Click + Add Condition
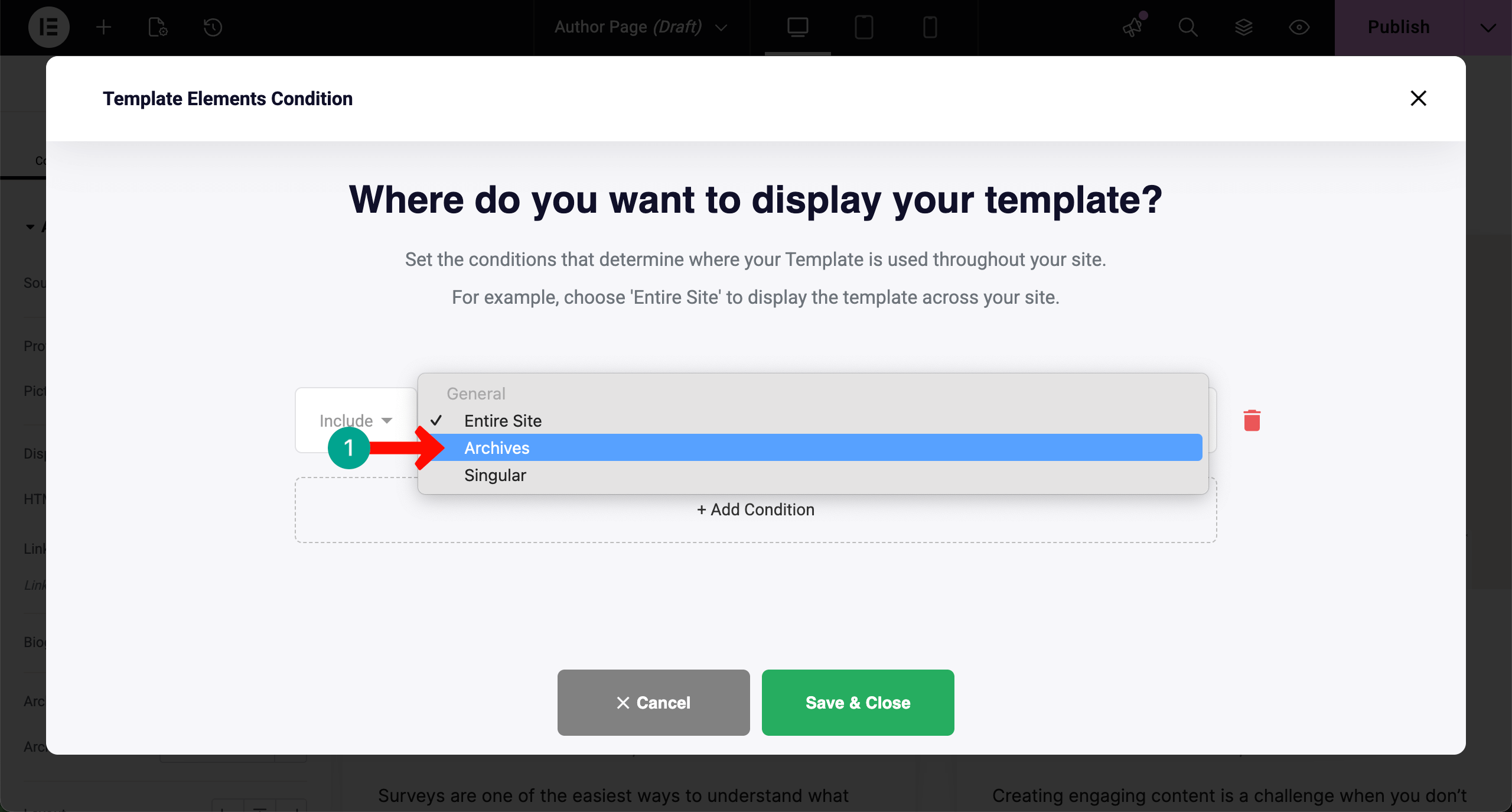 pyautogui.click(x=755, y=509)
